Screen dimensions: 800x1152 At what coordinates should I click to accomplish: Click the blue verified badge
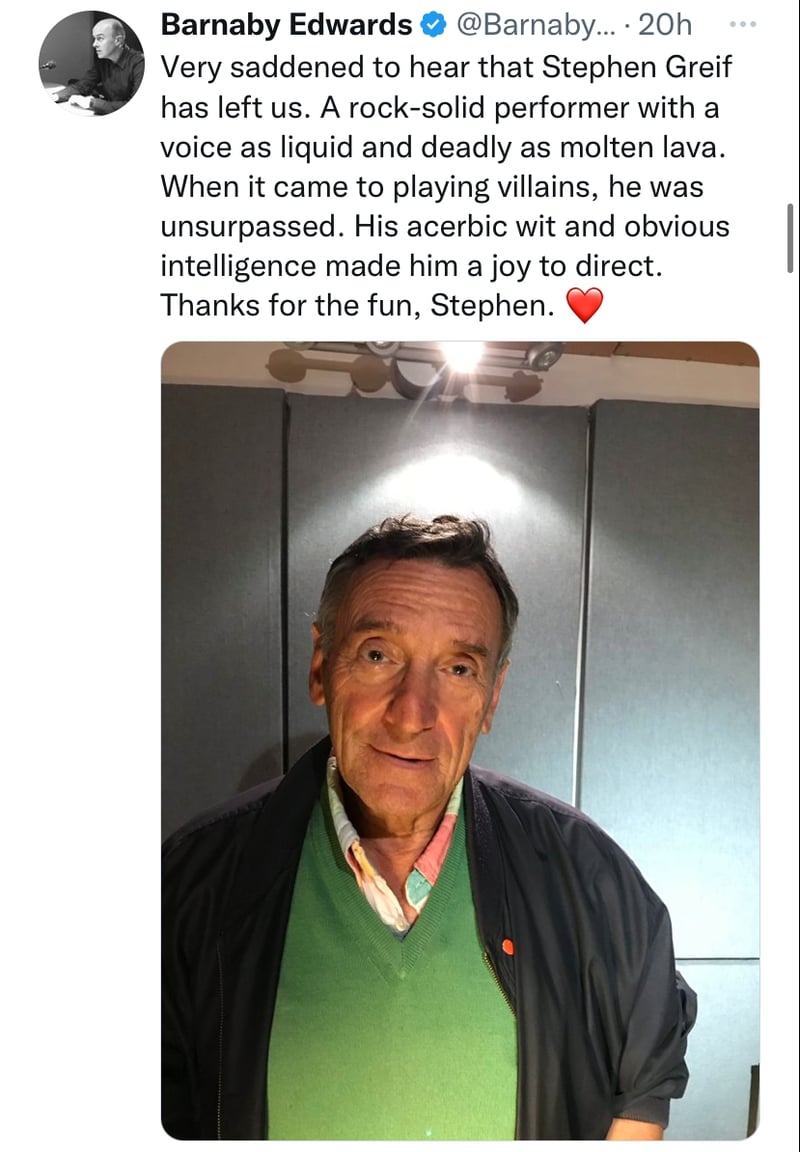tap(433, 25)
